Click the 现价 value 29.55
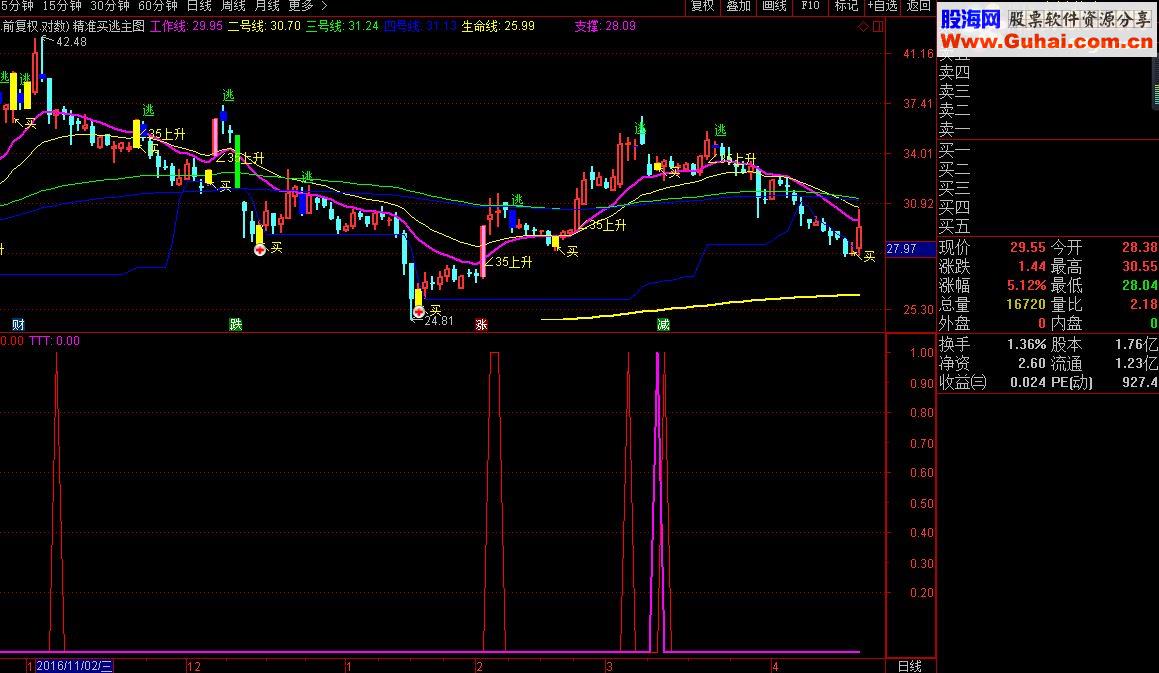Viewport: 1159px width, 673px height. click(1028, 248)
